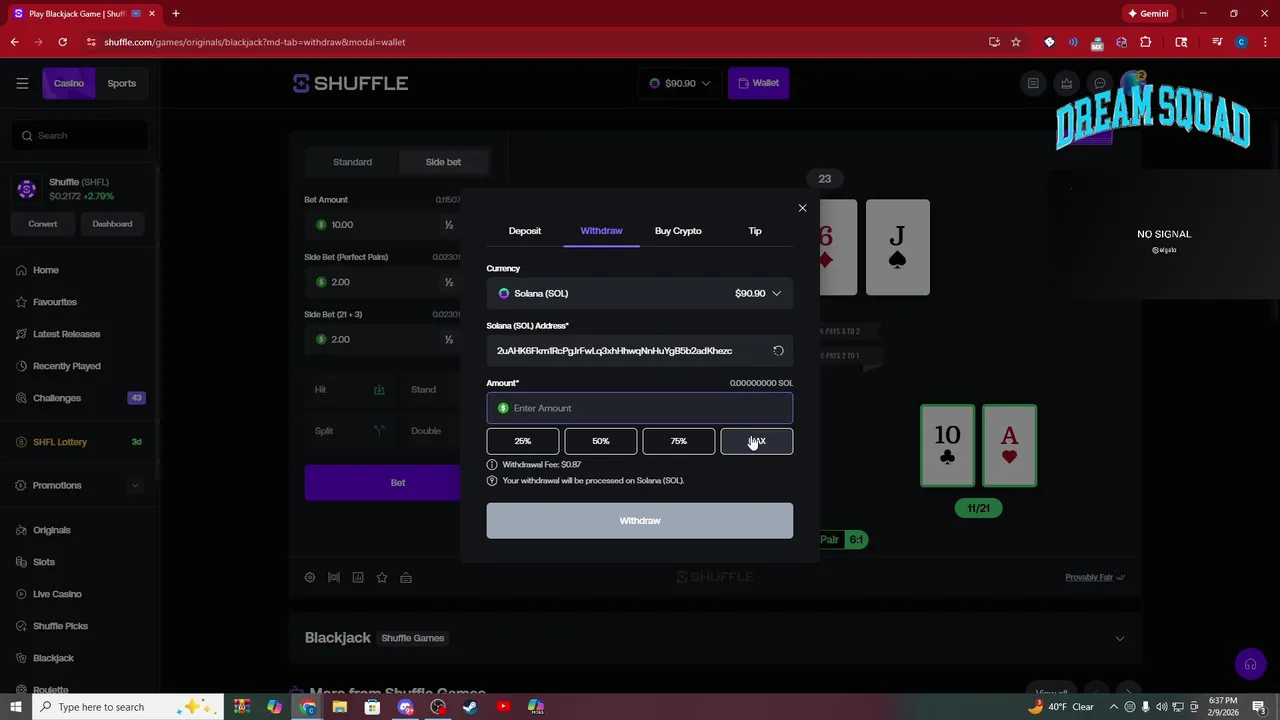Screen dimensions: 1280x720
Task: Choose the 50% amount button
Action: (601, 441)
